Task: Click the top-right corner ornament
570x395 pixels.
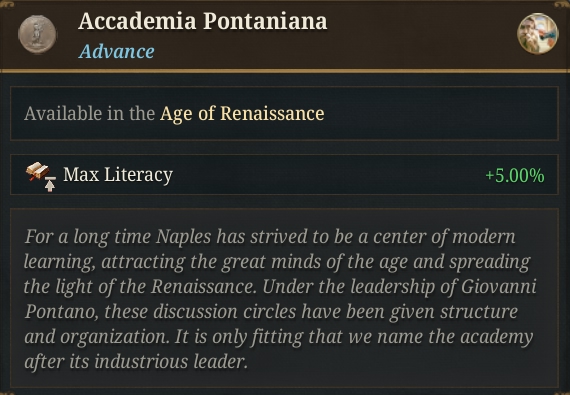Action: 562,4
